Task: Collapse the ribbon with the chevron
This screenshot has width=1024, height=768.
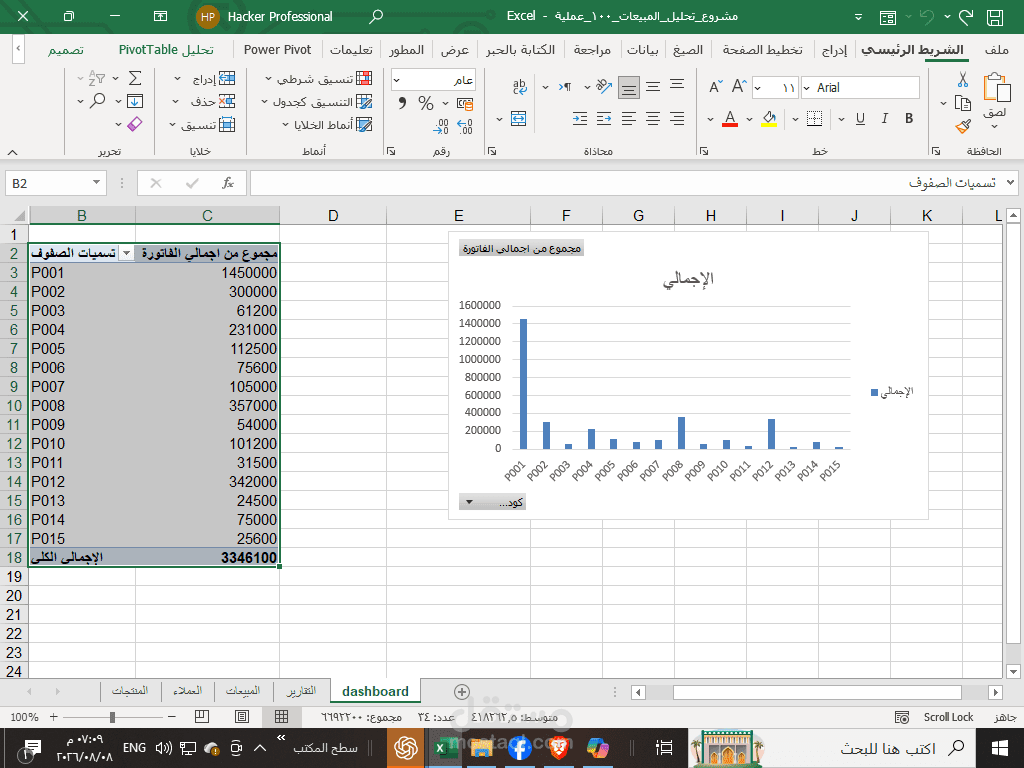Action: 12,152
